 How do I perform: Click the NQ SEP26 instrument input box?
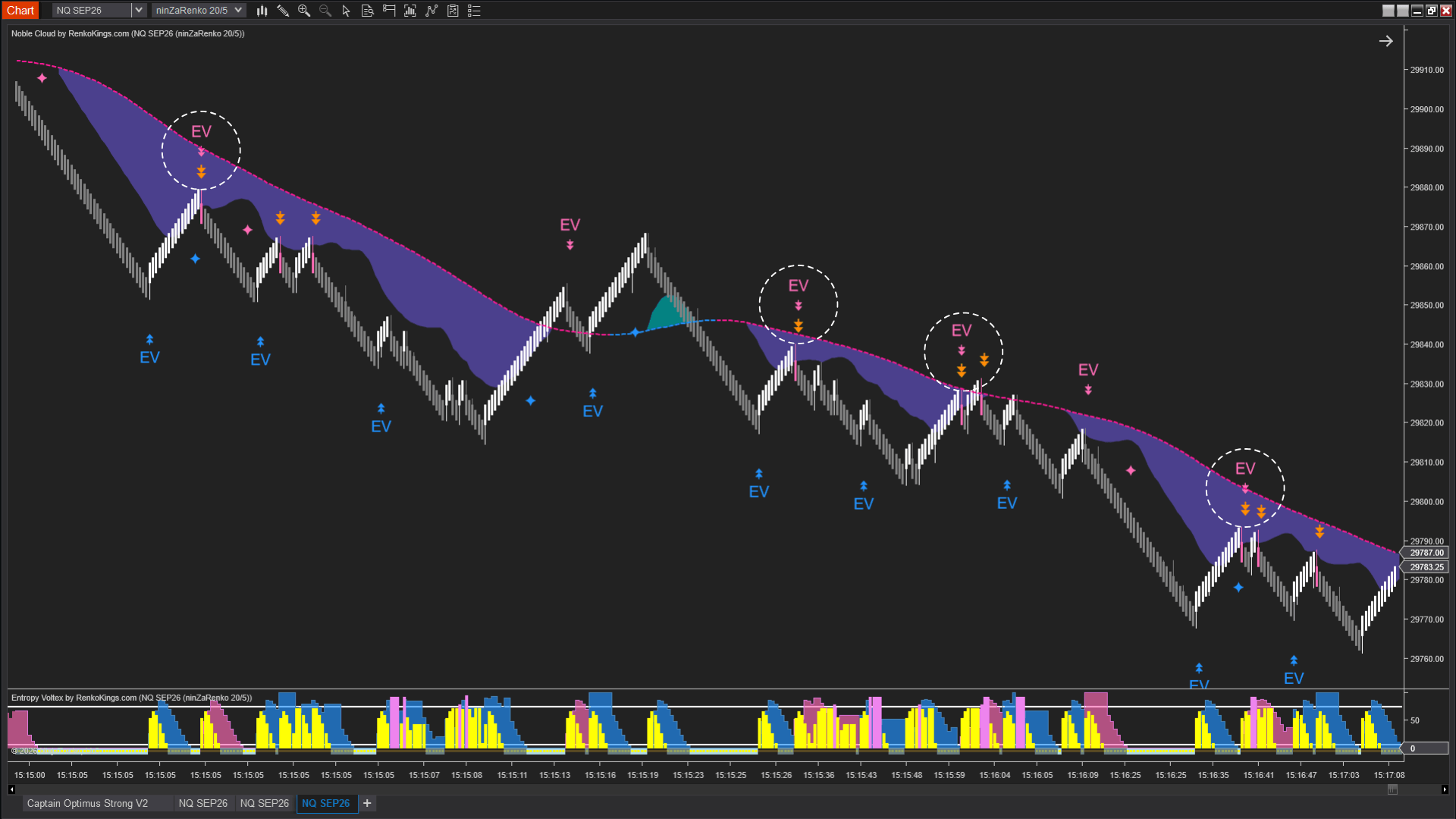pyautogui.click(x=92, y=11)
